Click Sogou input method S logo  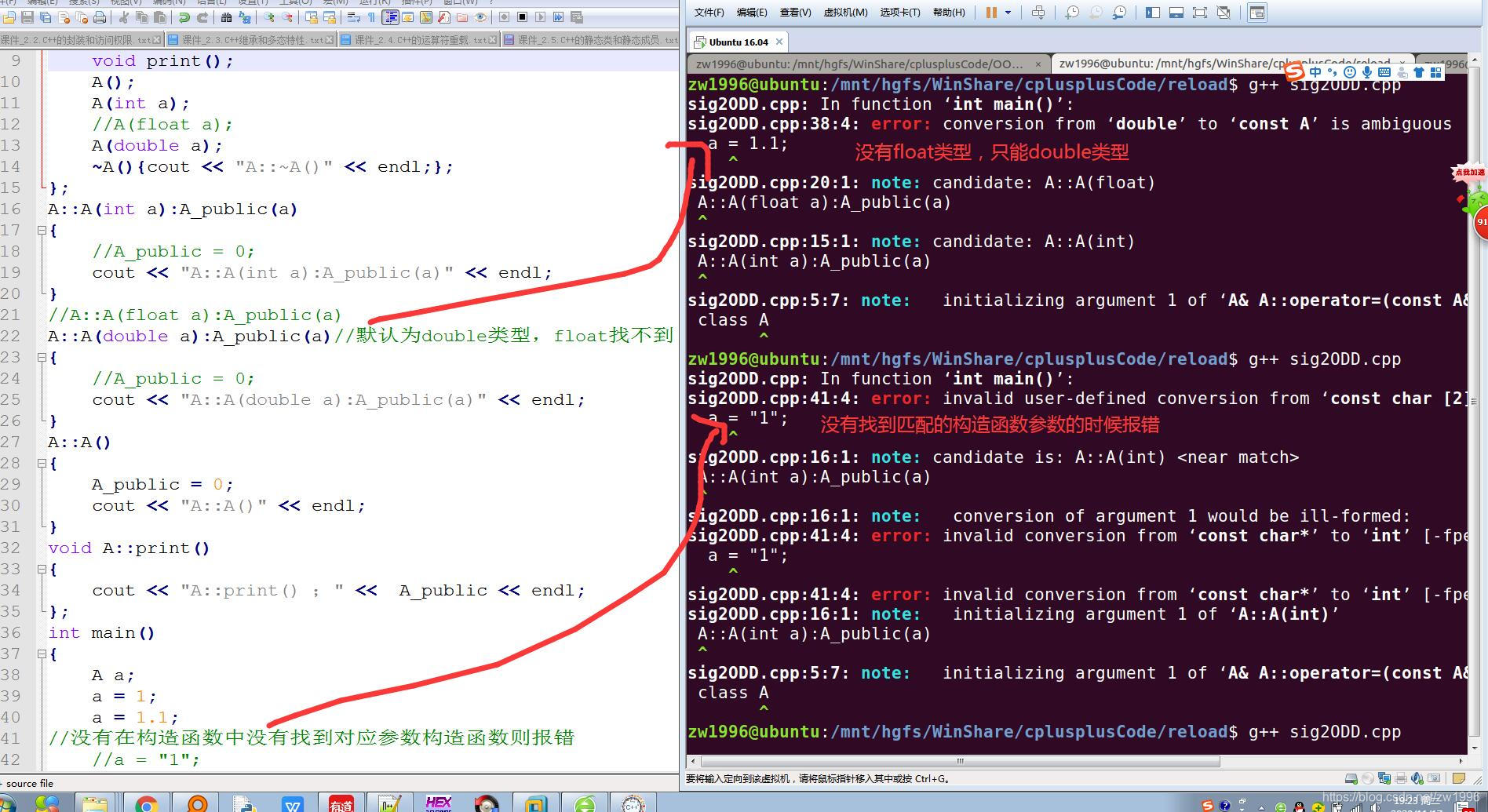(x=1295, y=72)
